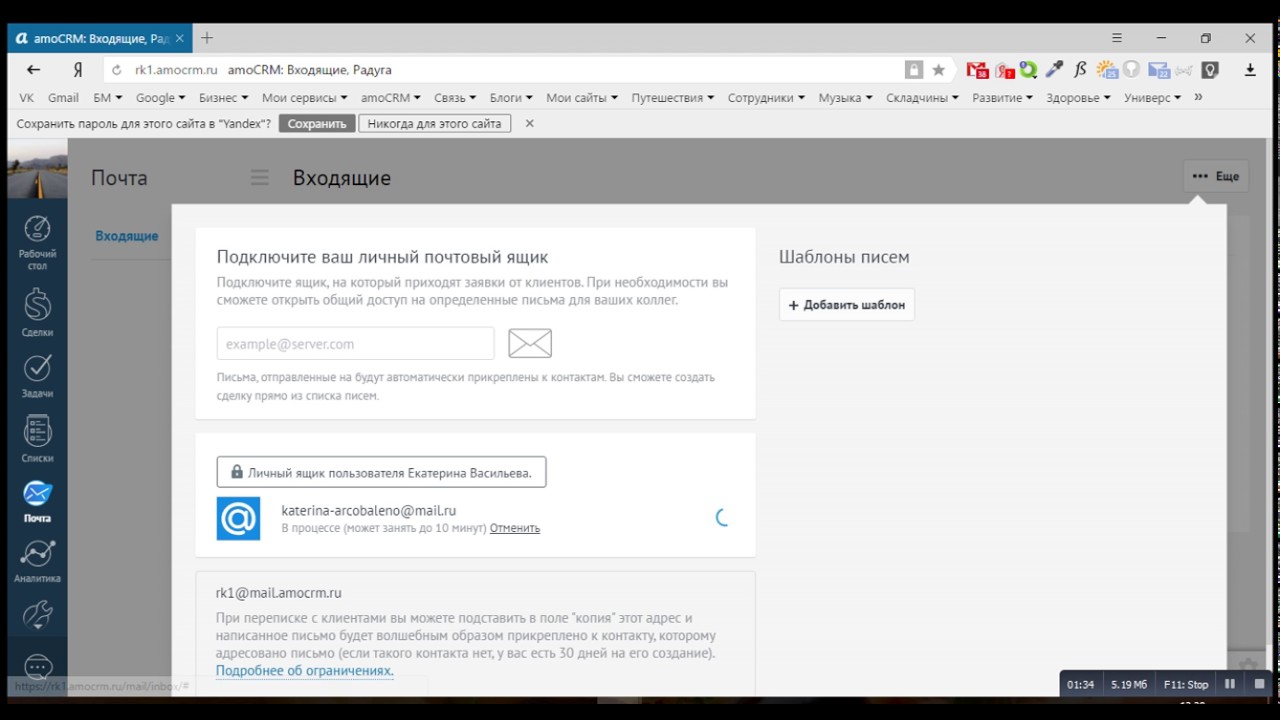Open Сделки section in sidebar

37,312
